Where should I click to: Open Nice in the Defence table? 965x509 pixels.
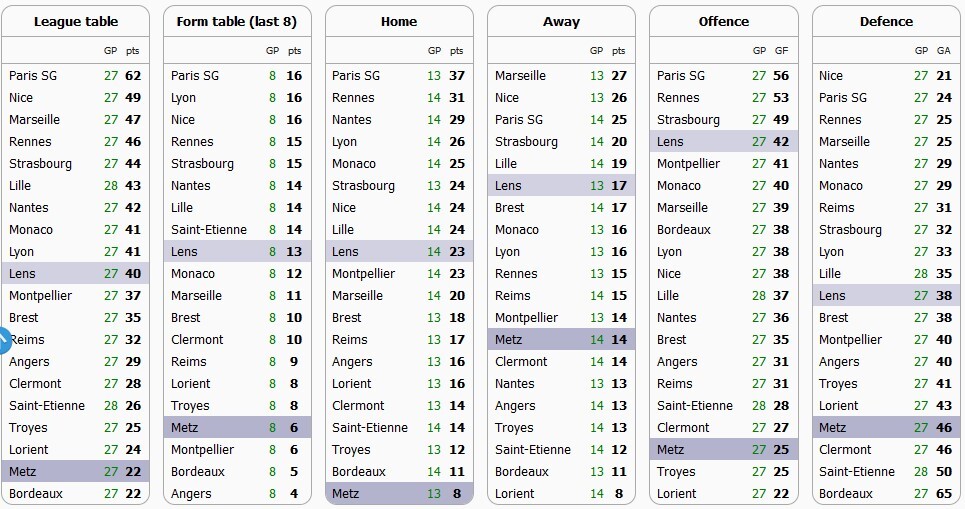point(831,76)
